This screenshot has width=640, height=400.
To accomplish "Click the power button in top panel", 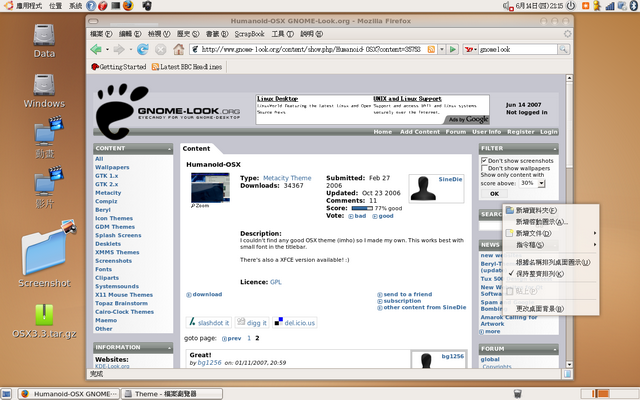I will tap(571, 5).
